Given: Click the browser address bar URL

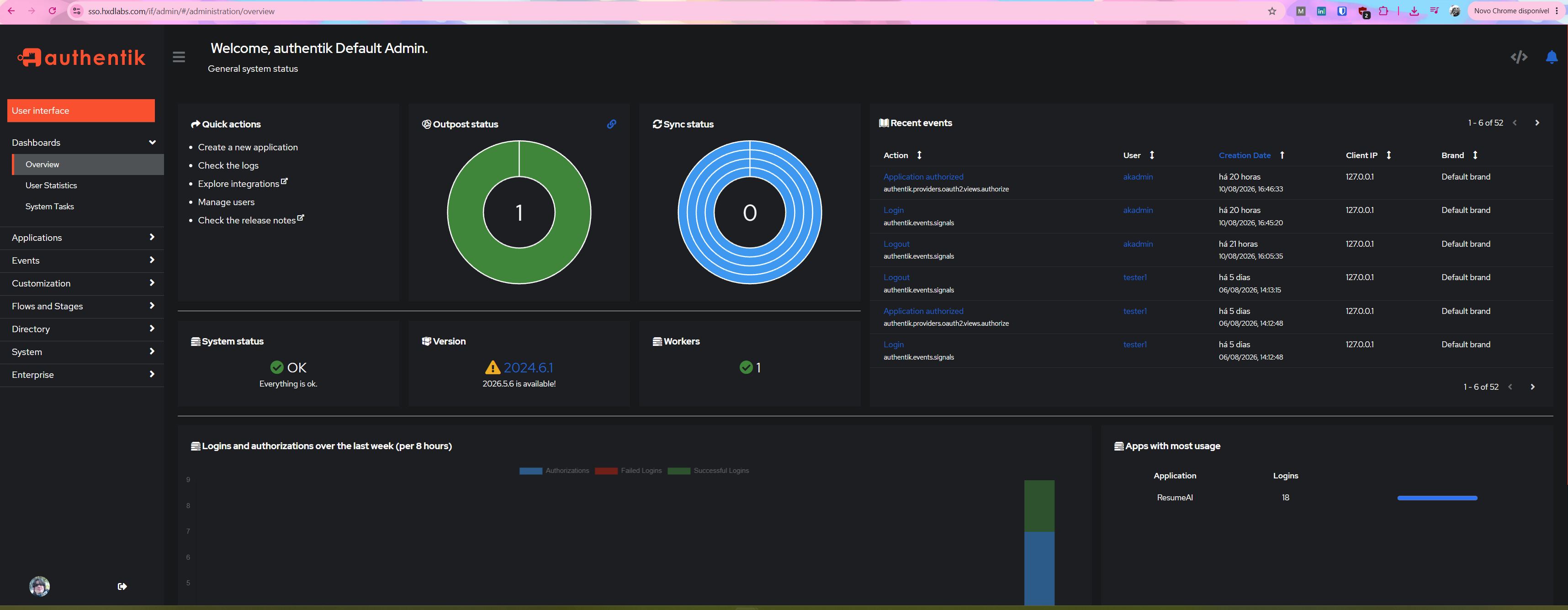Looking at the screenshot, I should (181, 11).
